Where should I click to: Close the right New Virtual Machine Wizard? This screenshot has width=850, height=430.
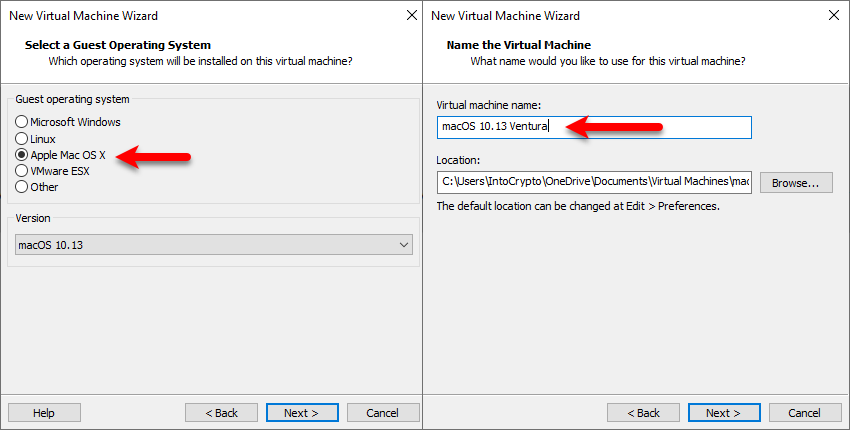click(834, 15)
